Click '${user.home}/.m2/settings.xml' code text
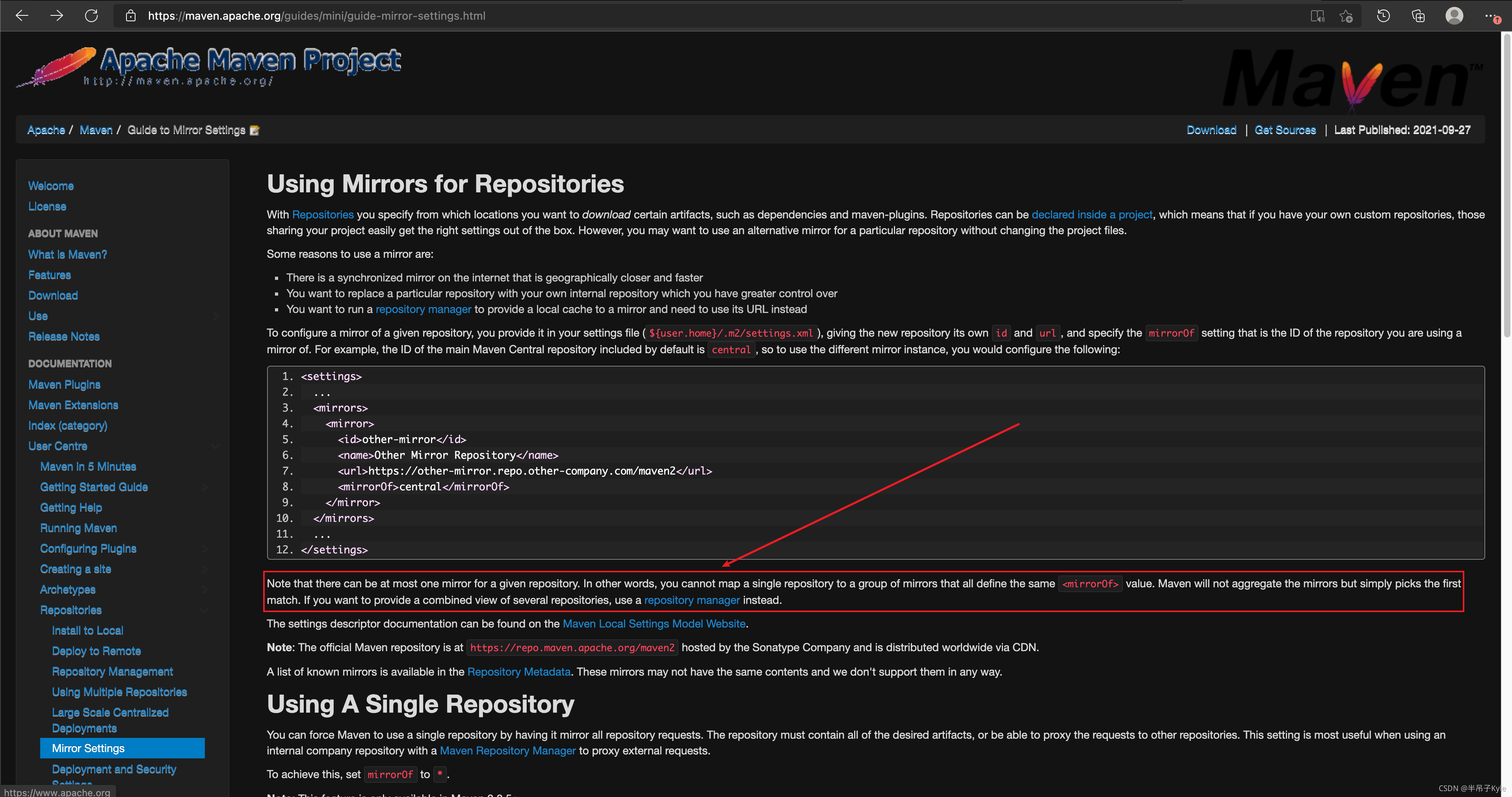The width and height of the screenshot is (1512, 797). pos(731,333)
